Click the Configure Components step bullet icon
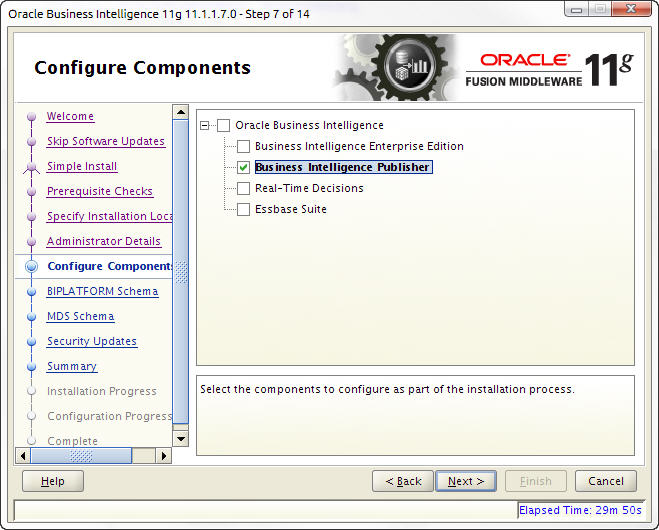This screenshot has height=530, width=659. tap(32, 266)
